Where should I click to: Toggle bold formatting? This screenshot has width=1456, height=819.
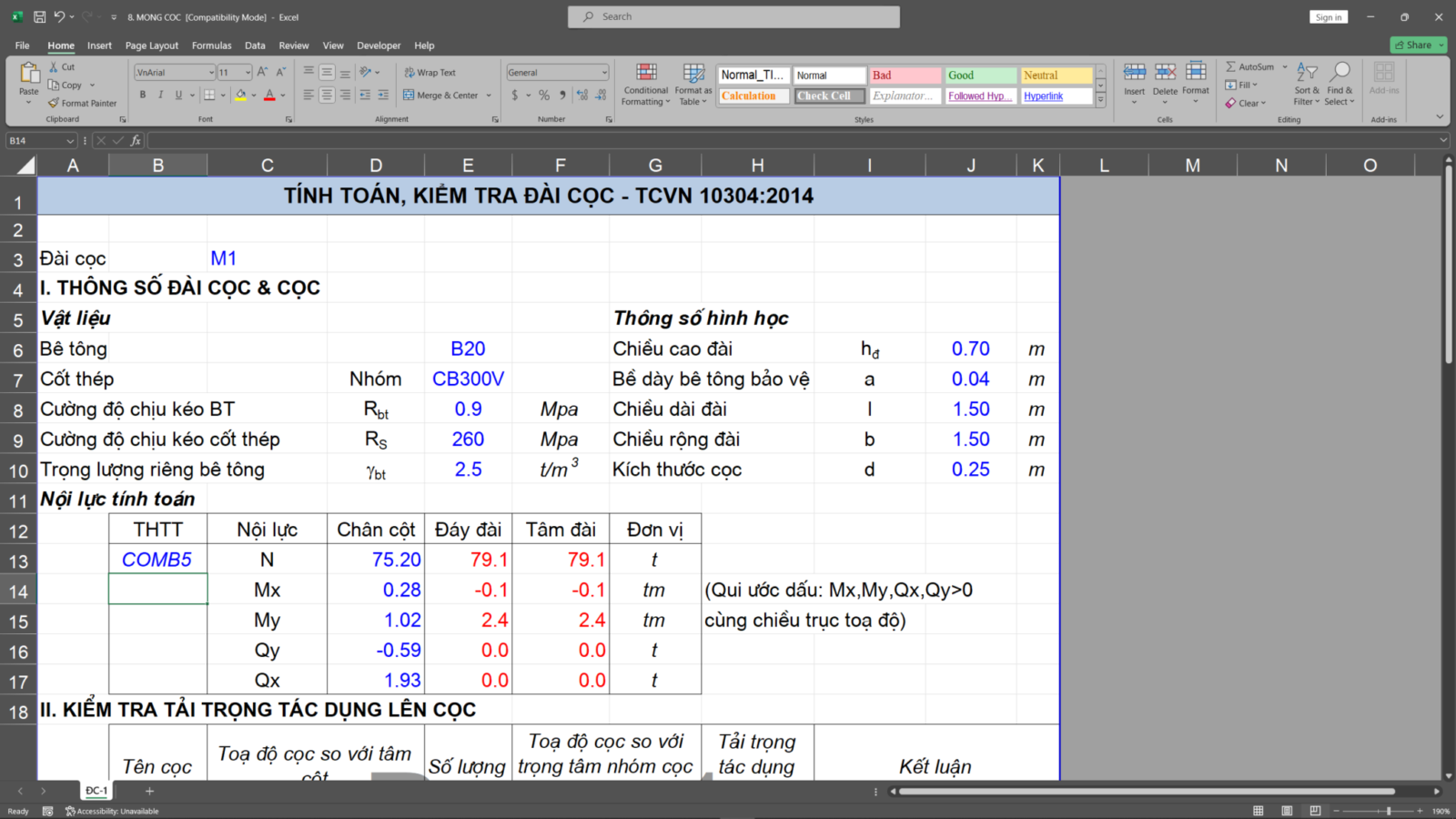(x=142, y=94)
